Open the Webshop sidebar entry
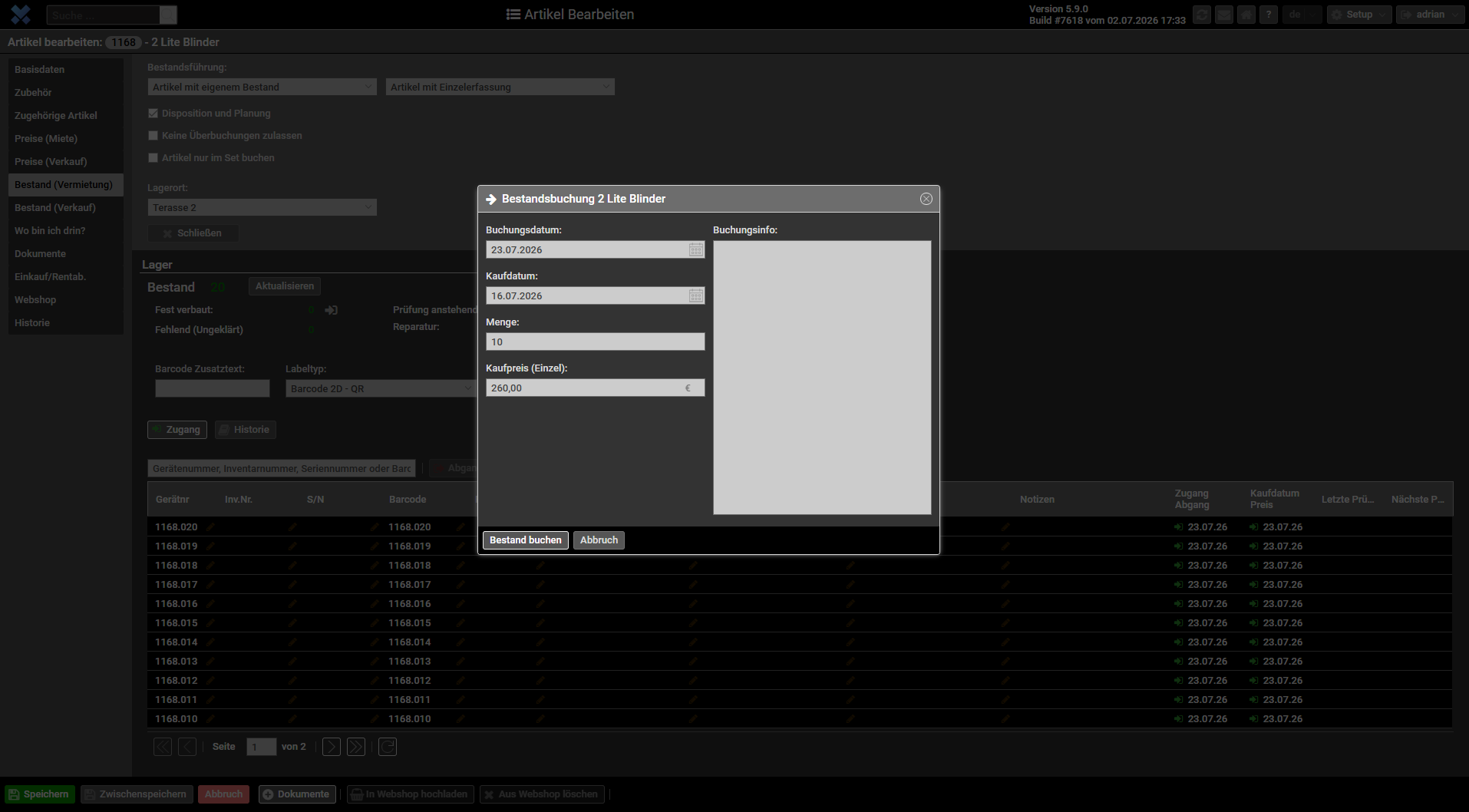Image resolution: width=1469 pixels, height=812 pixels. point(66,300)
